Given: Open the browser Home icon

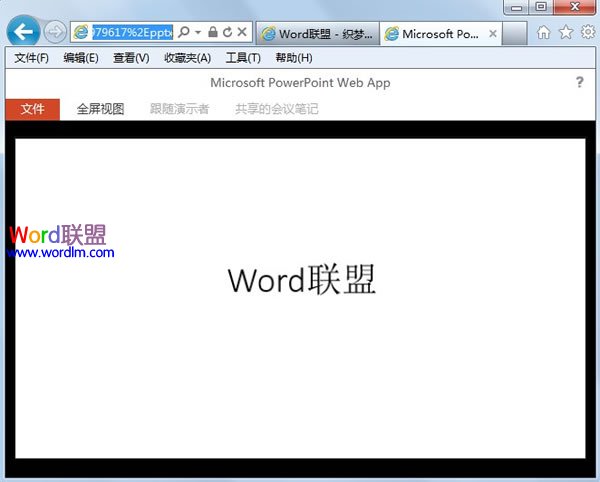Looking at the screenshot, I should 543,33.
